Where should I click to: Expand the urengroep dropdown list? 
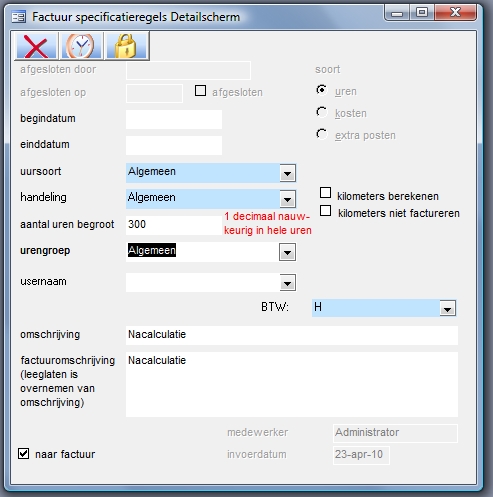point(287,252)
